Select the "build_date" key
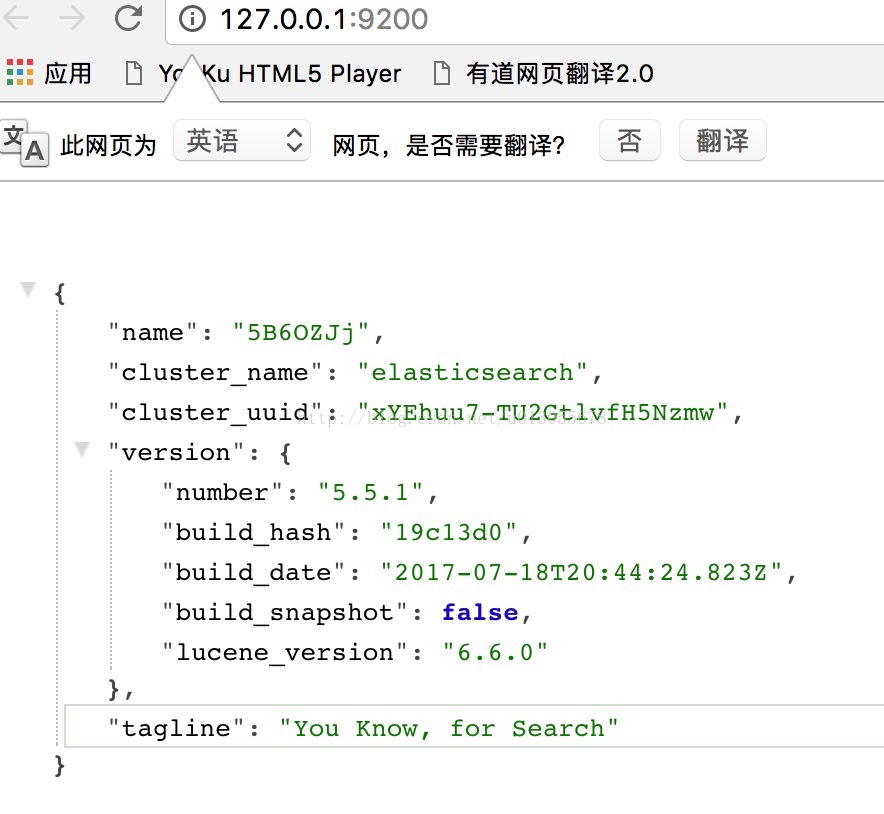This screenshot has height=814, width=884. pos(253,572)
